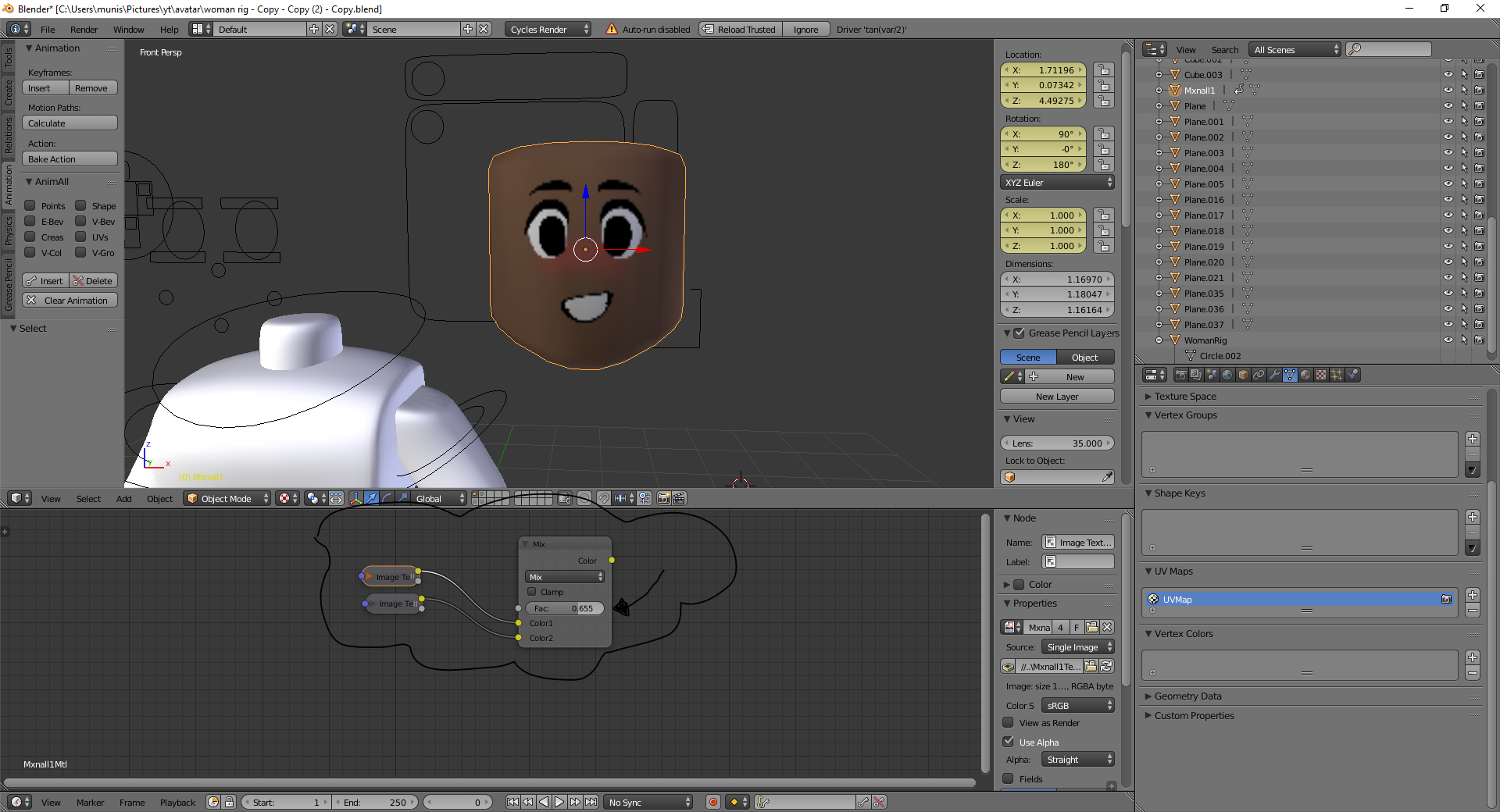The width and height of the screenshot is (1500, 812).
Task: Switch to the Object grease pencil tab
Action: pos(1085,357)
